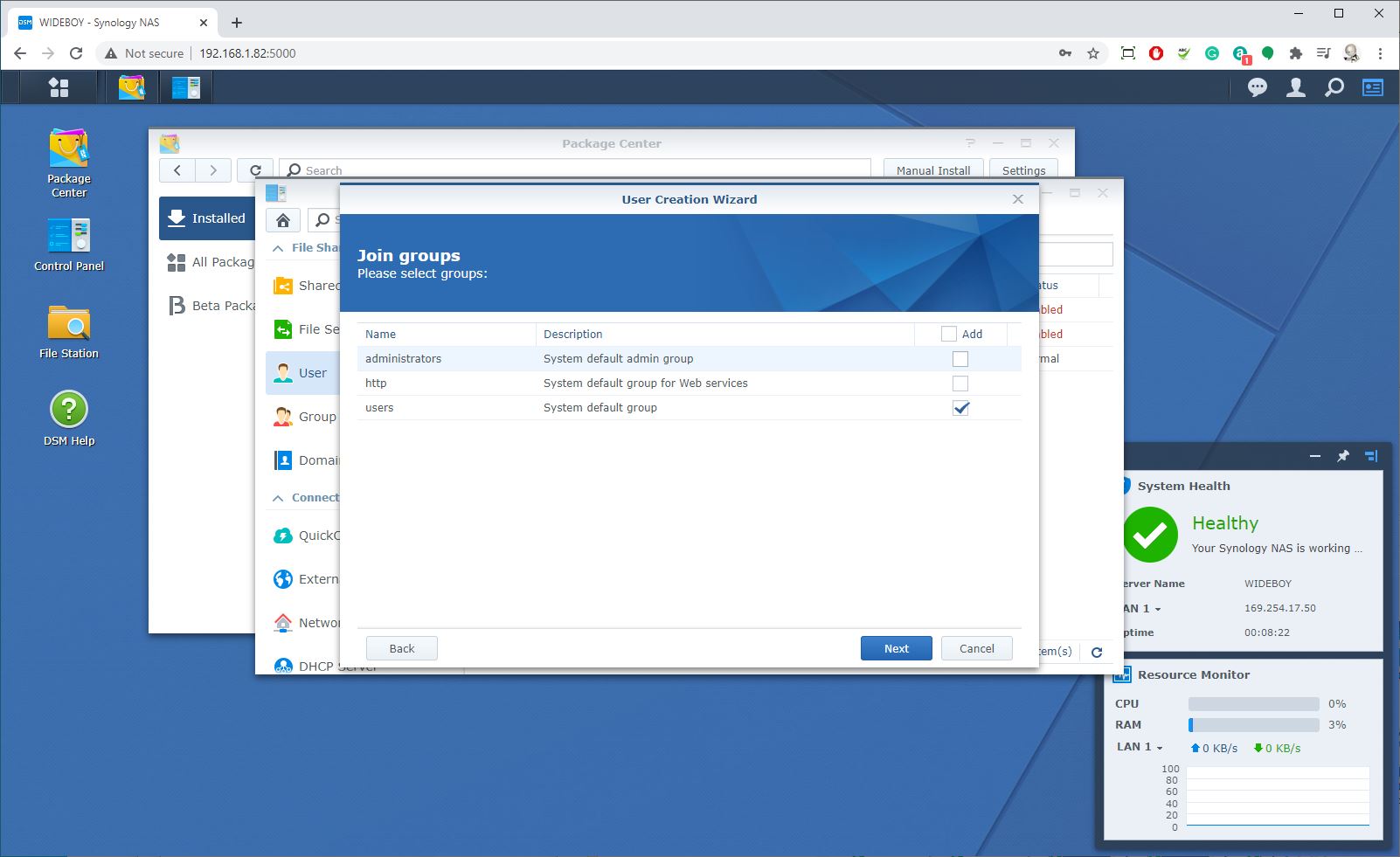Open the DSM Main Menu icon
The height and width of the screenshot is (857, 1400).
tap(59, 87)
